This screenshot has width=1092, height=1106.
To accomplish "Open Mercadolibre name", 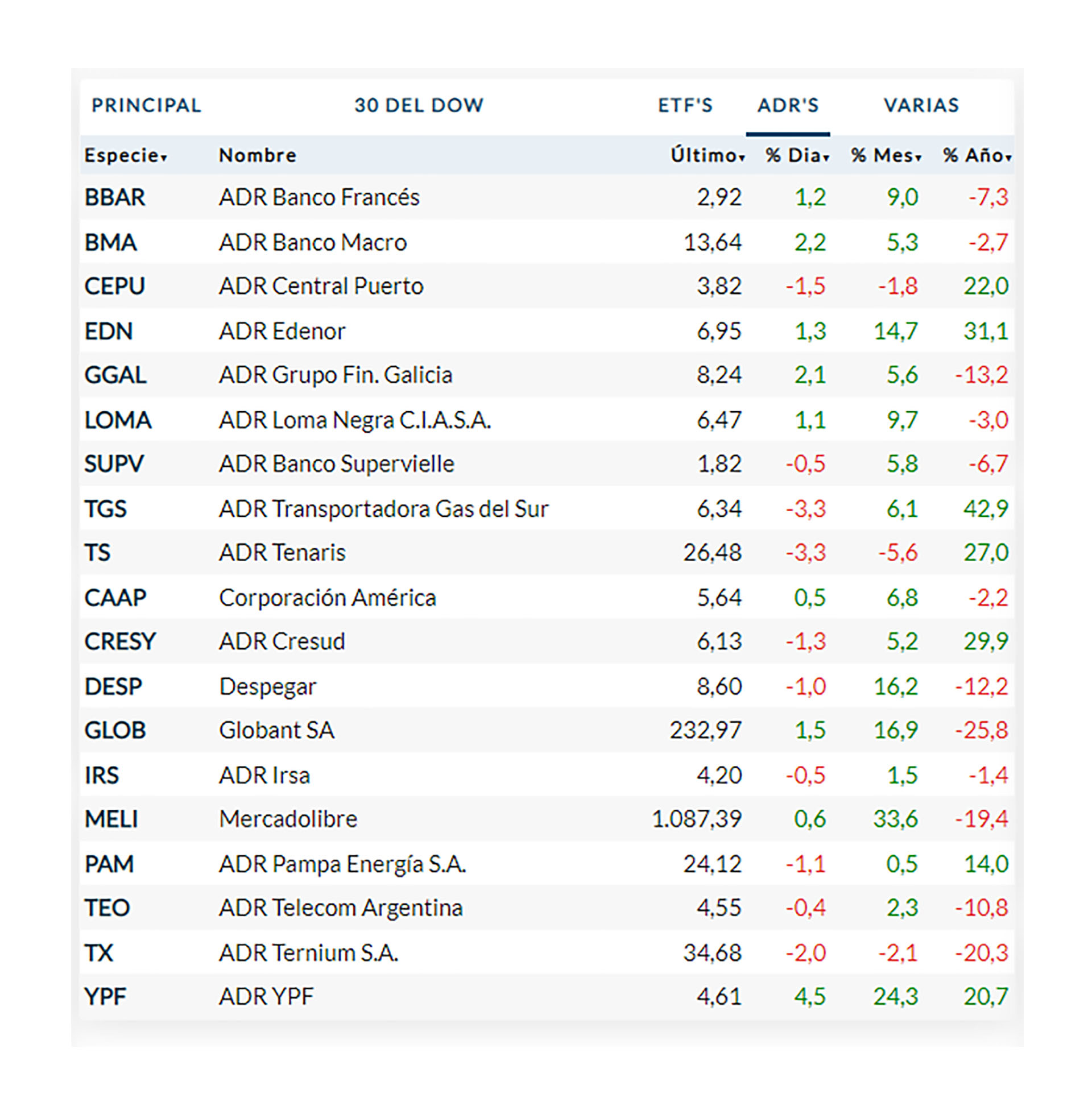I will click(288, 819).
